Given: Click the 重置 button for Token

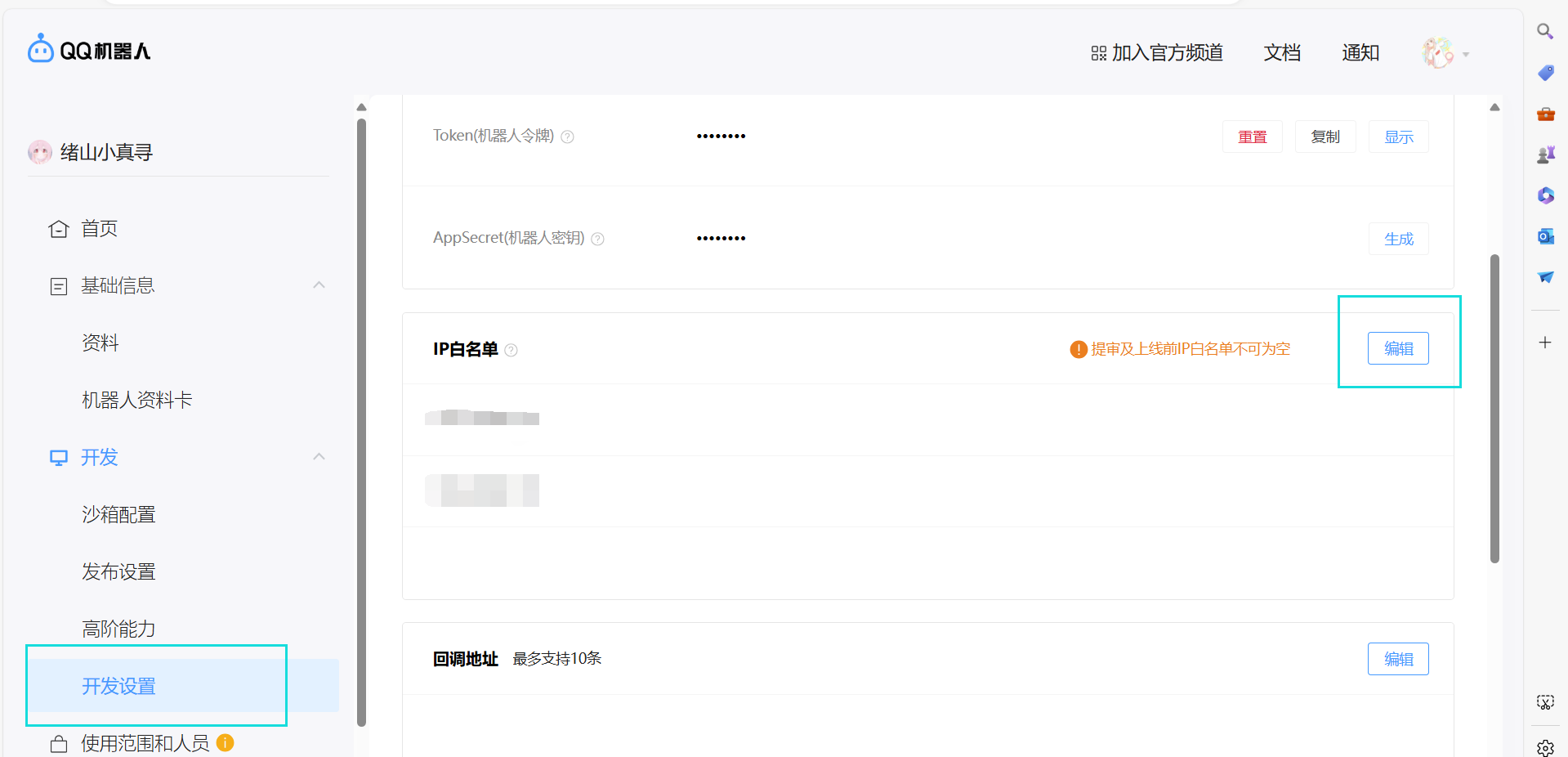Looking at the screenshot, I should (x=1252, y=137).
